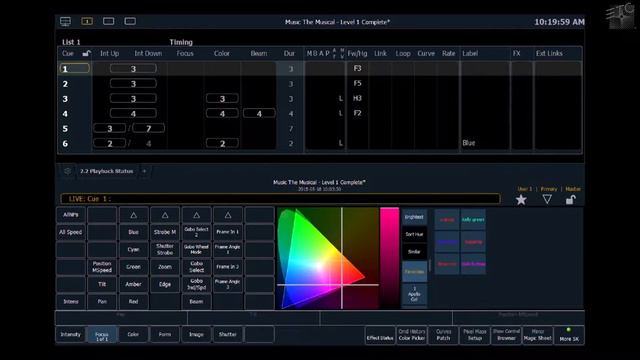
Task: Select the highlighted monitor 1 workspace icon
Action: pos(87,21)
